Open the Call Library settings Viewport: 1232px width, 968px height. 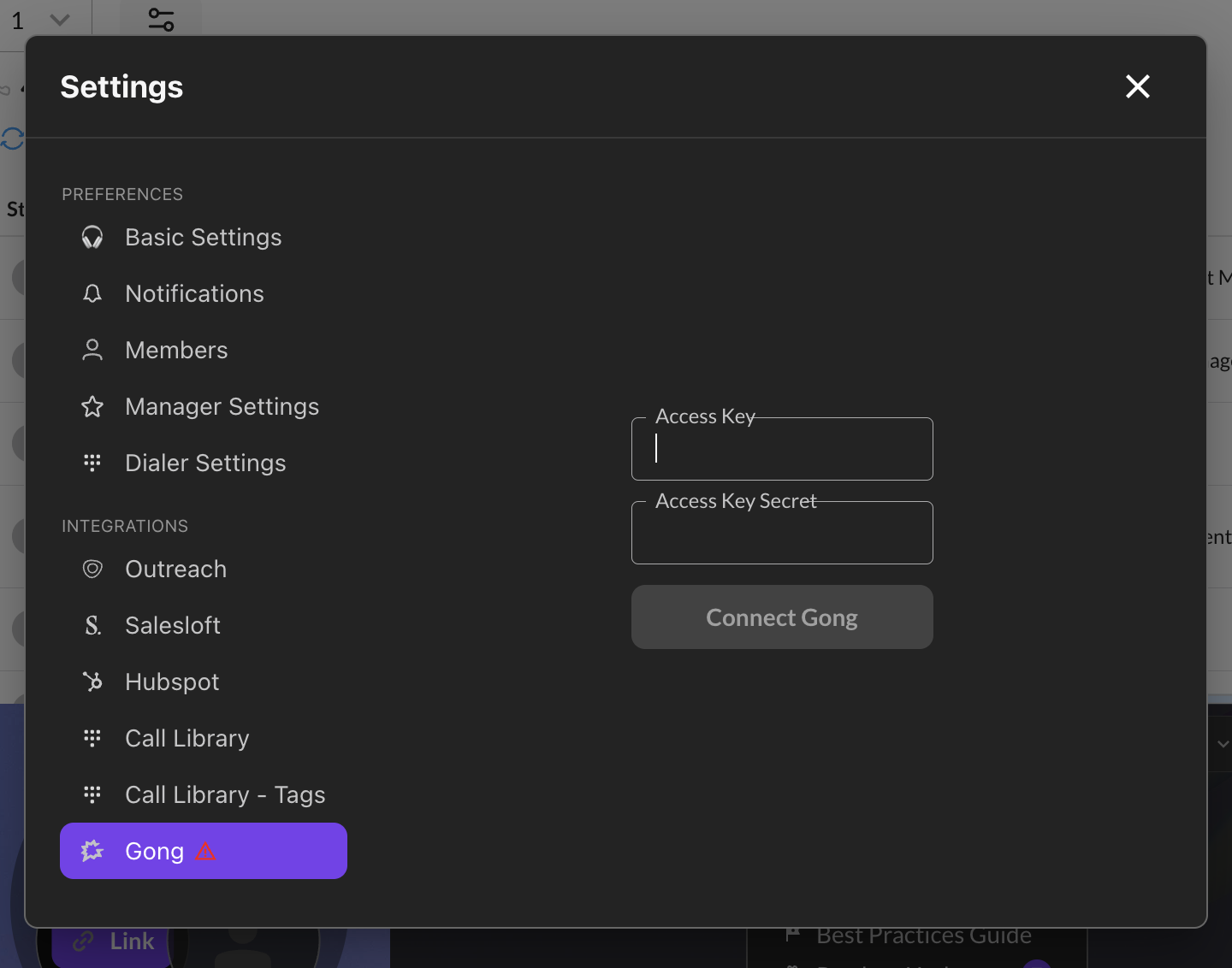(204, 738)
